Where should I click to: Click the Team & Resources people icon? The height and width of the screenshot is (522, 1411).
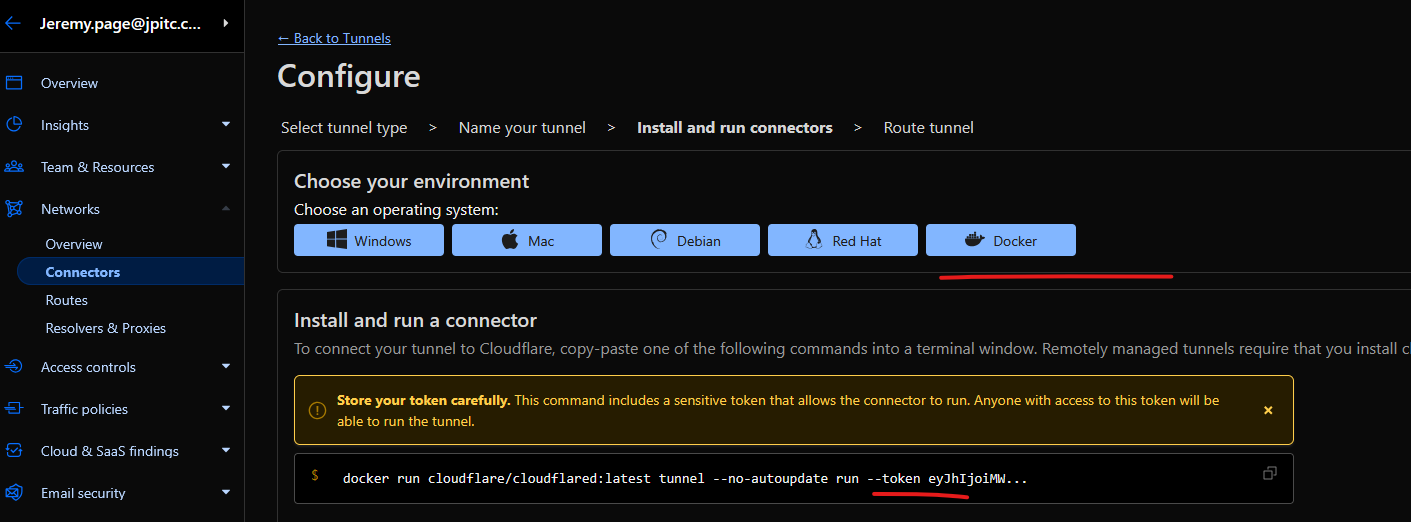tap(14, 167)
